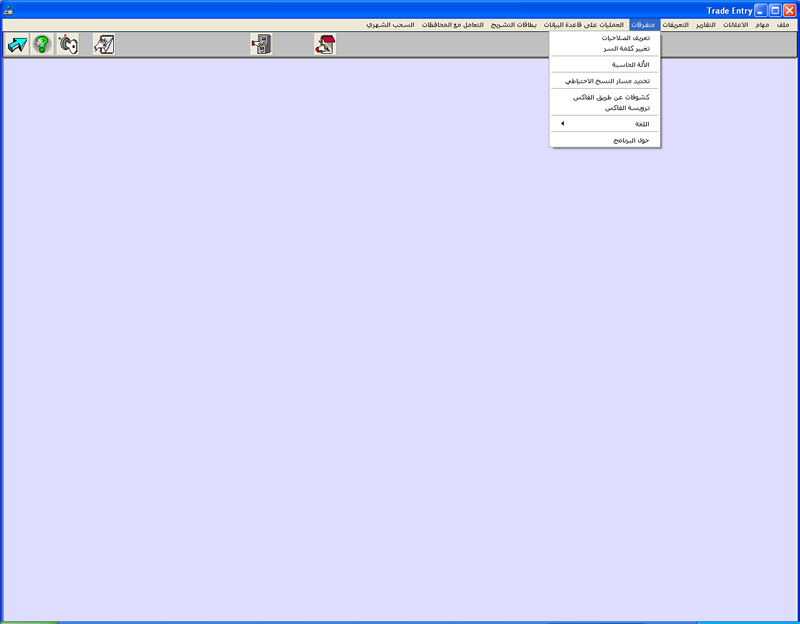Click the blue arrow exit icon
Screen dimensions: 800x624
[17, 44]
